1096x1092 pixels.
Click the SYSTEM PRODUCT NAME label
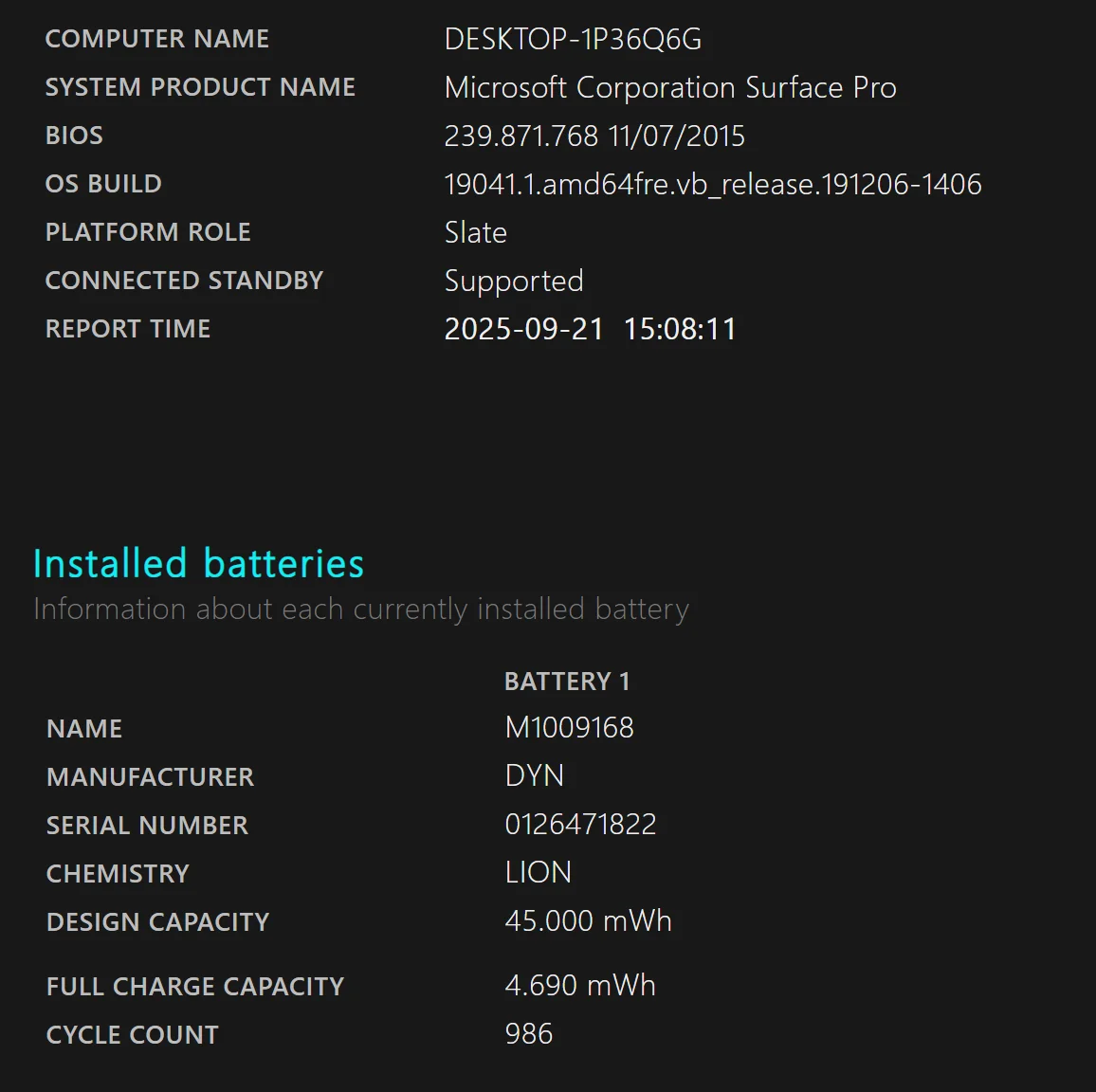pyautogui.click(x=200, y=87)
